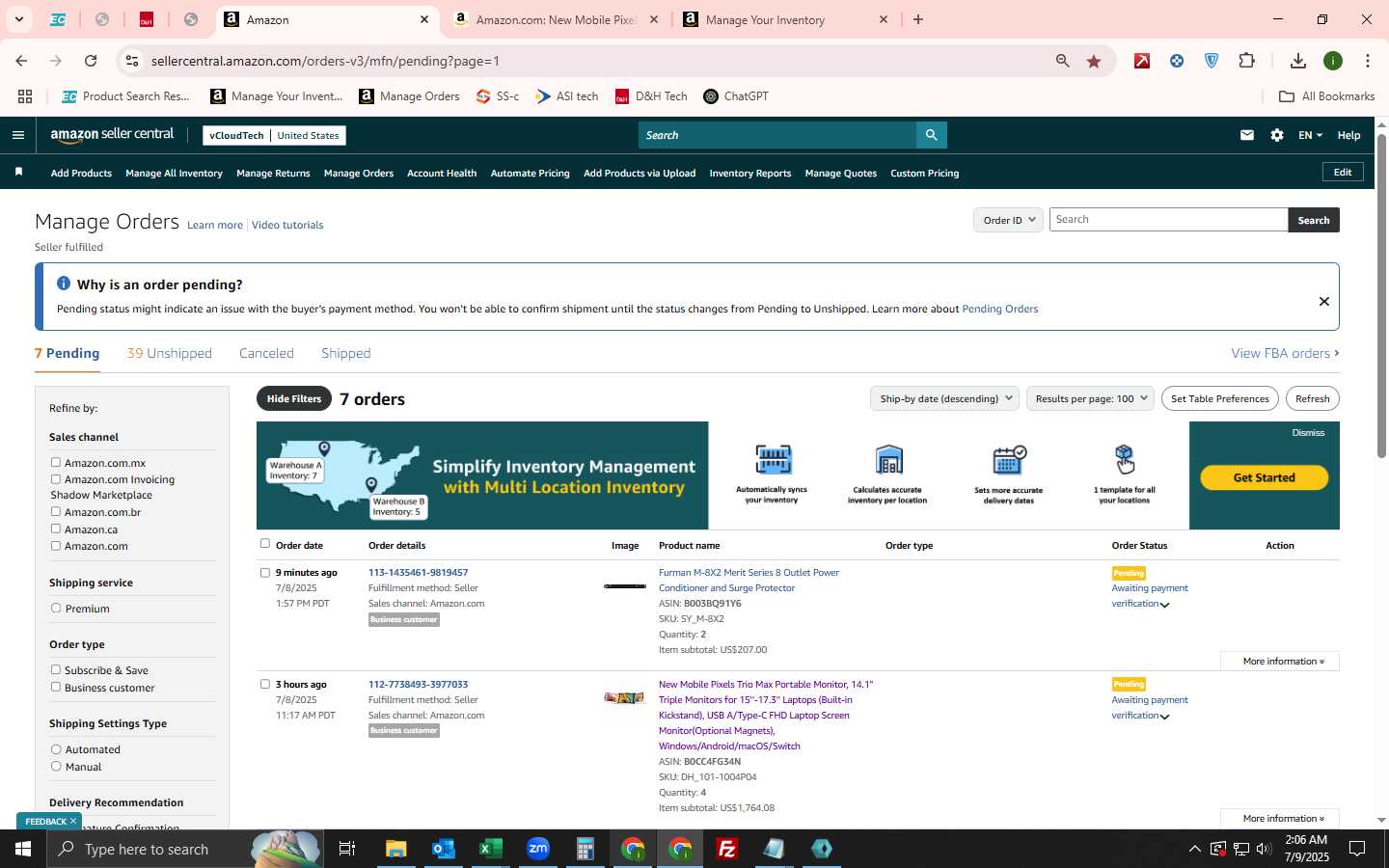Tick the Business customer filter checkbox
The image size is (1389, 868).
(56, 688)
